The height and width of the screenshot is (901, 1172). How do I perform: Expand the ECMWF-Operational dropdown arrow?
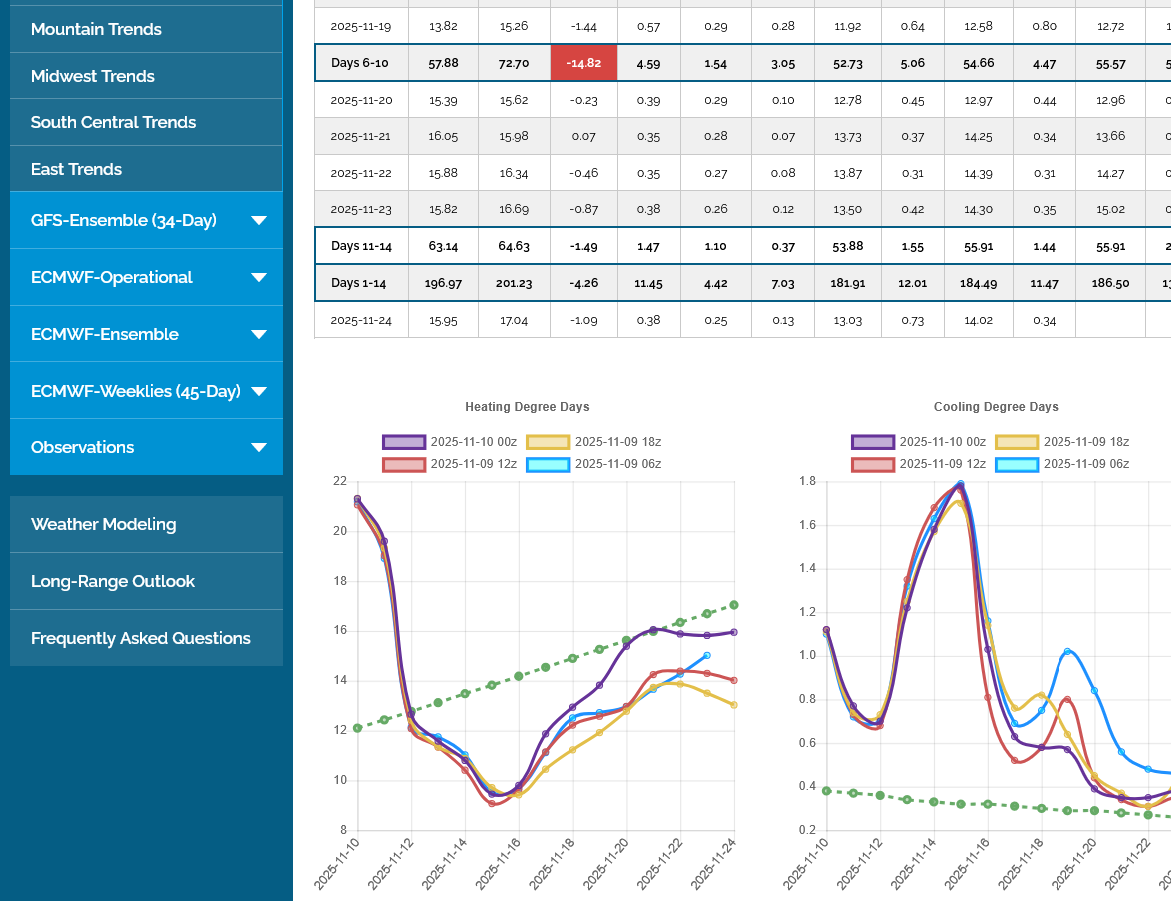pos(259,278)
